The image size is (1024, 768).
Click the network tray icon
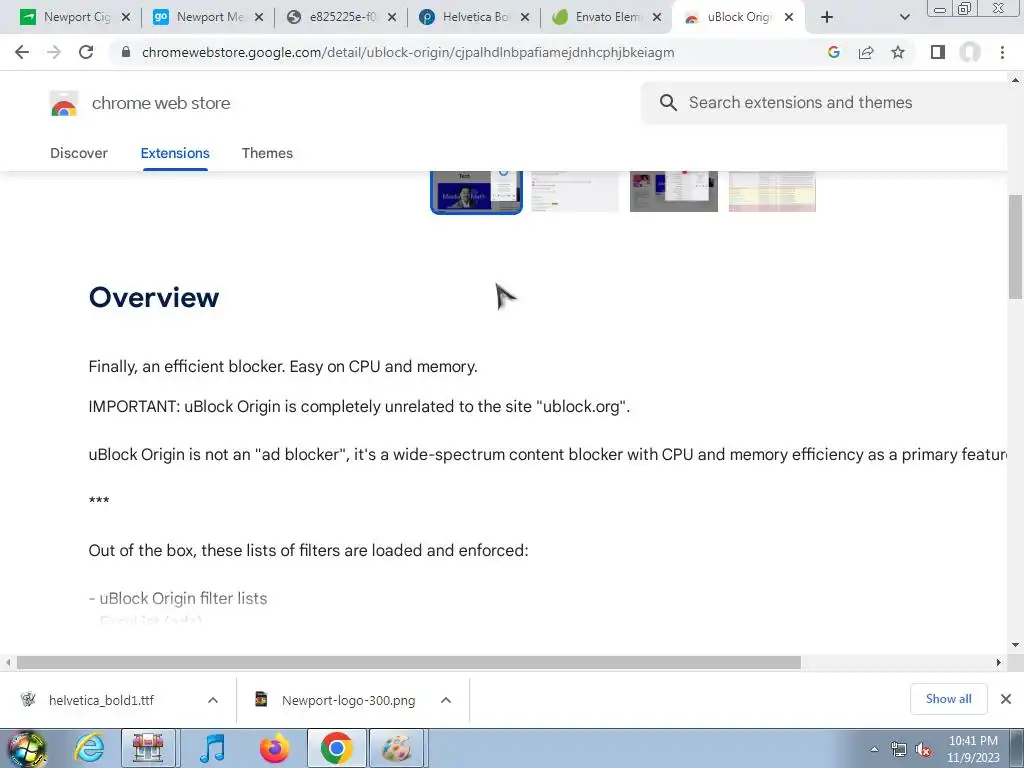pos(899,749)
